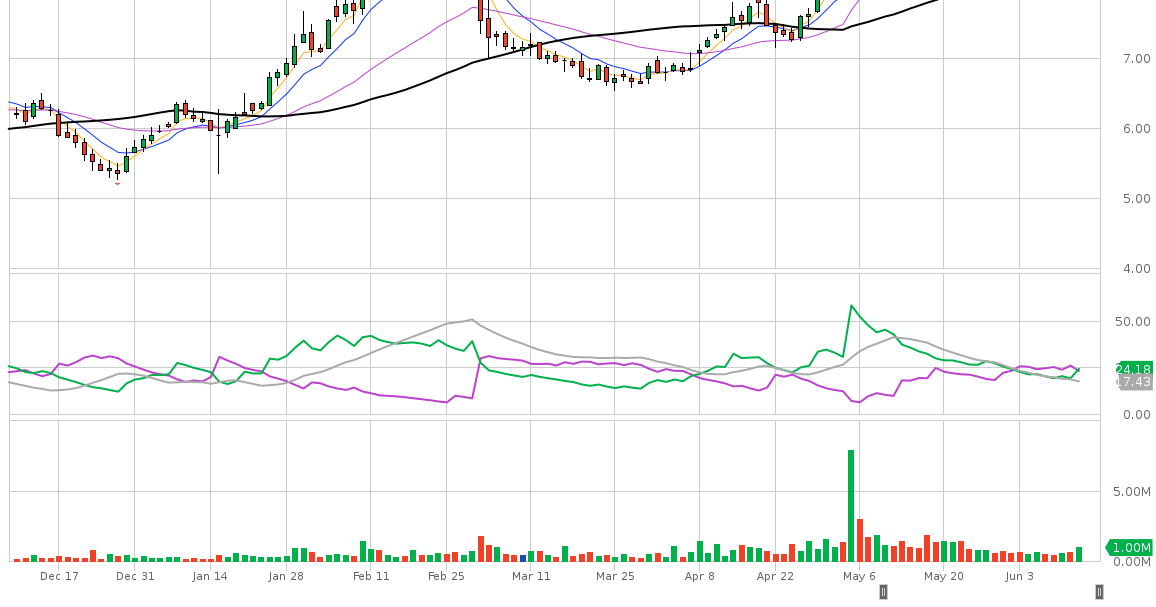The image size is (1156, 607).
Task: Click the Dec 31 date label
Action: pyautogui.click(x=136, y=576)
